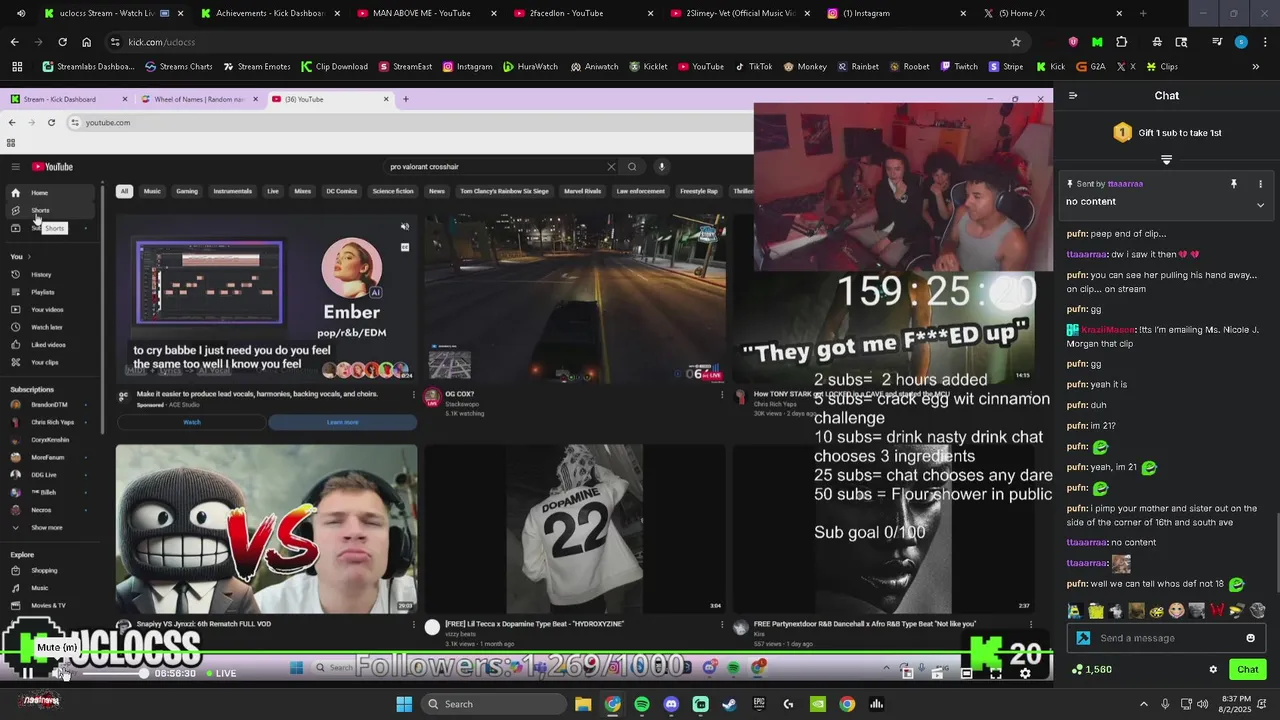
Task: Go back in browser history
Action: pyautogui.click(x=14, y=42)
